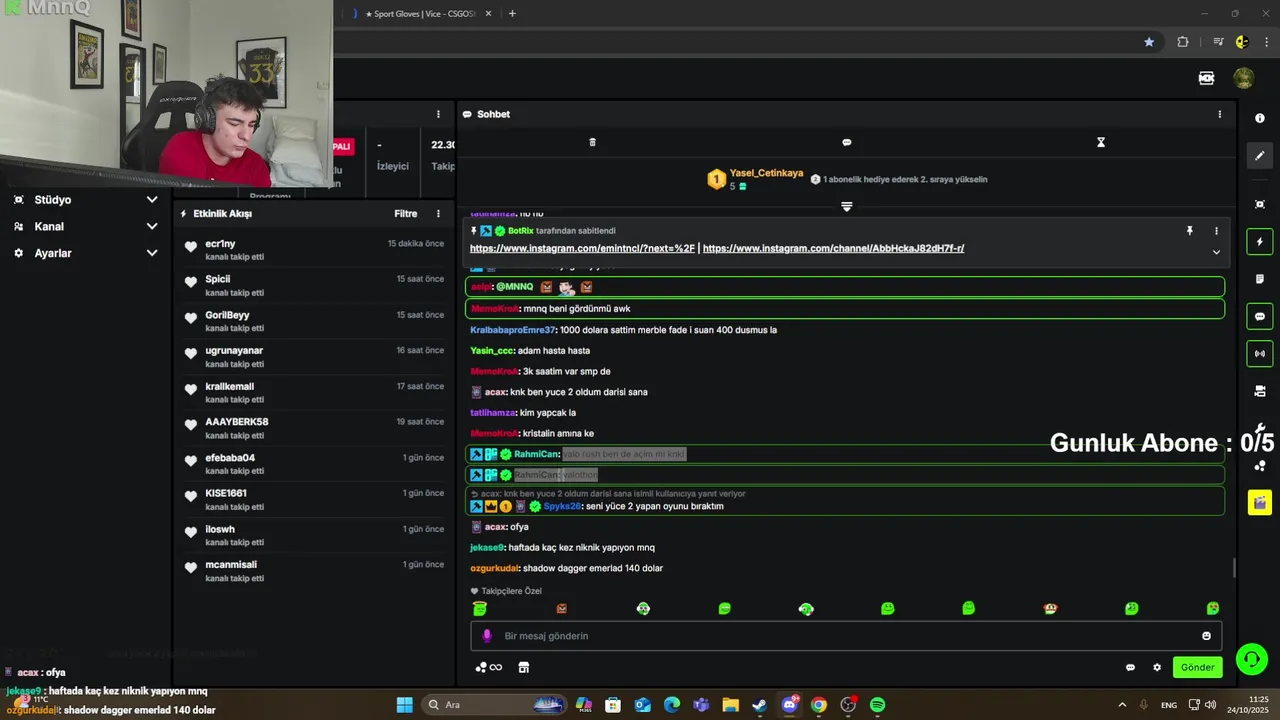Unpin the BotRix pinned message
The height and width of the screenshot is (720, 1280).
pos(1189,231)
